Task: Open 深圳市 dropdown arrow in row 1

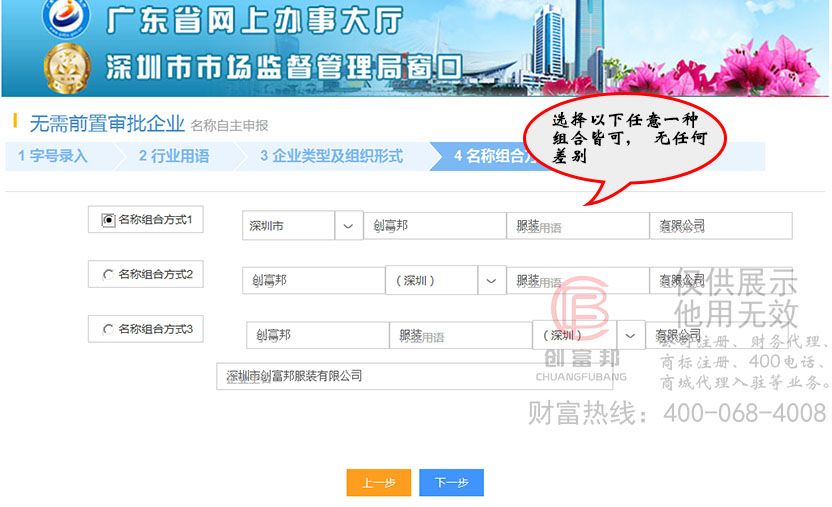Action: point(349,226)
